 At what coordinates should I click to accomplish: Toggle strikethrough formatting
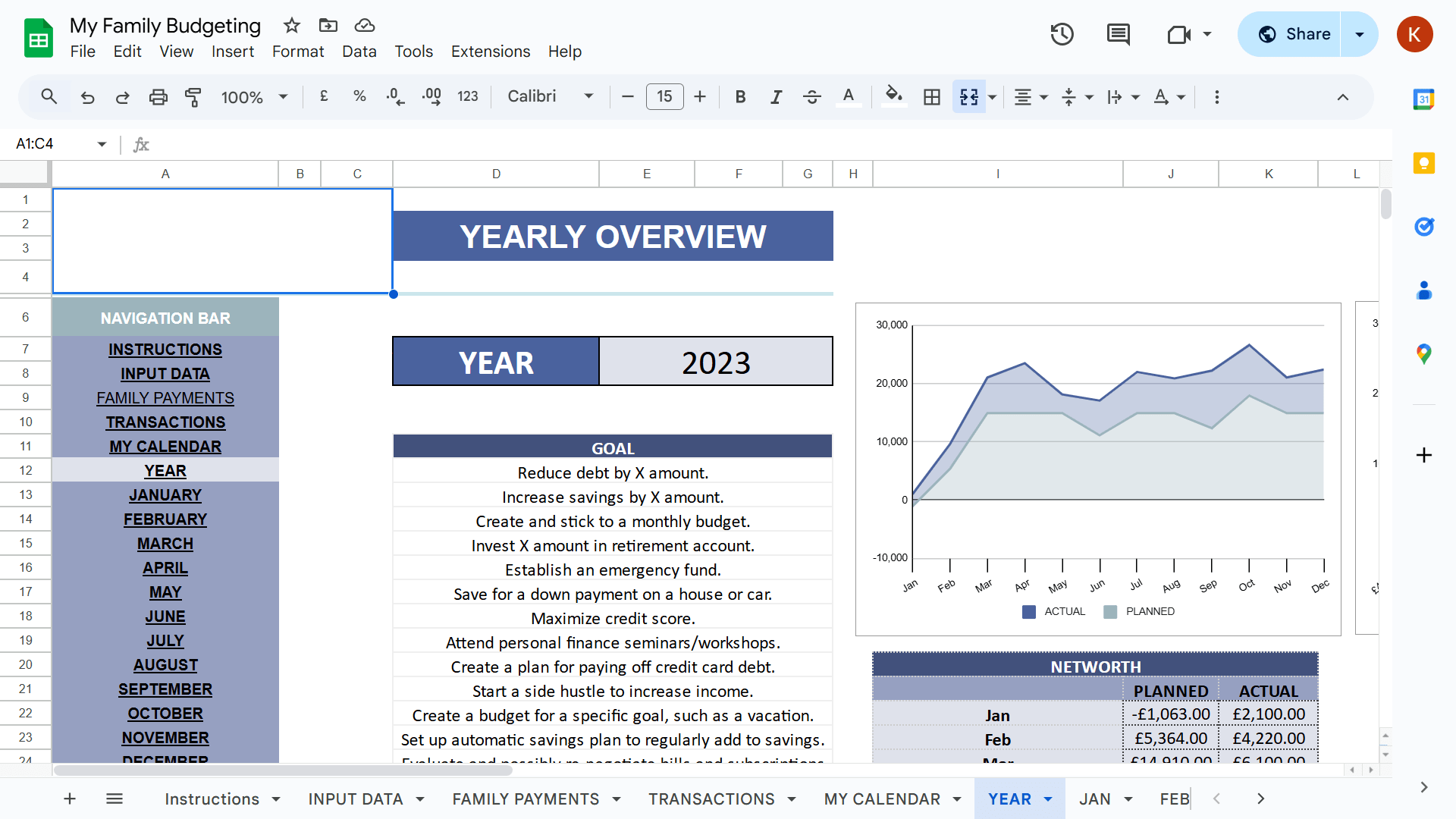(812, 96)
